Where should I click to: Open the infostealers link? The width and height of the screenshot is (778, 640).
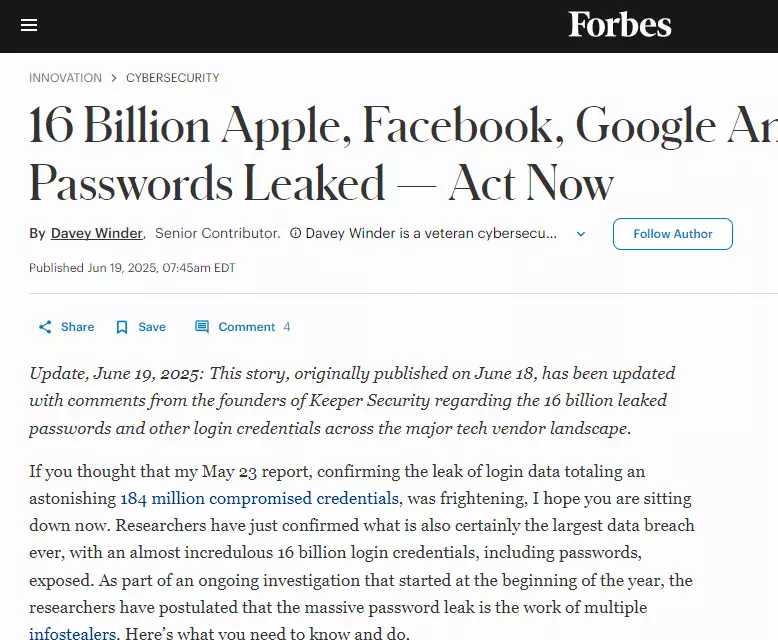[72, 633]
